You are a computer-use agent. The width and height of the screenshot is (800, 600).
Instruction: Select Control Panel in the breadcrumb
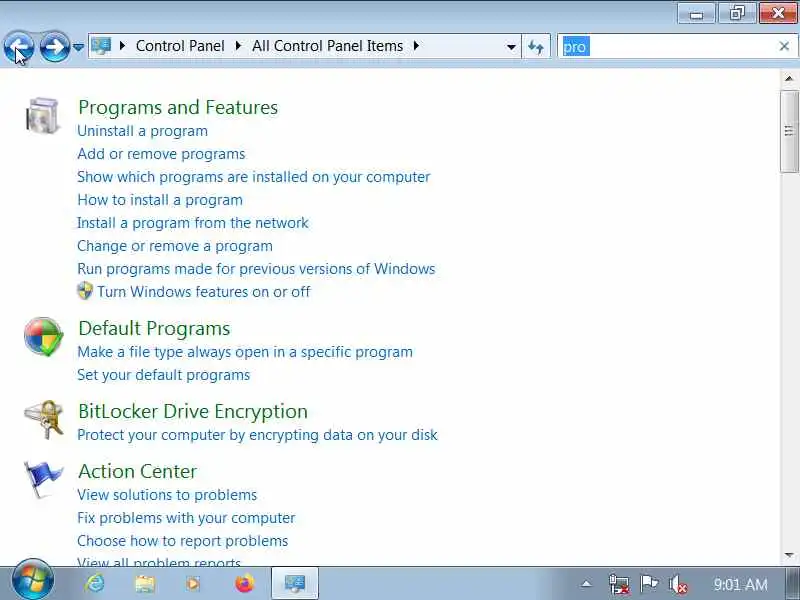180,46
